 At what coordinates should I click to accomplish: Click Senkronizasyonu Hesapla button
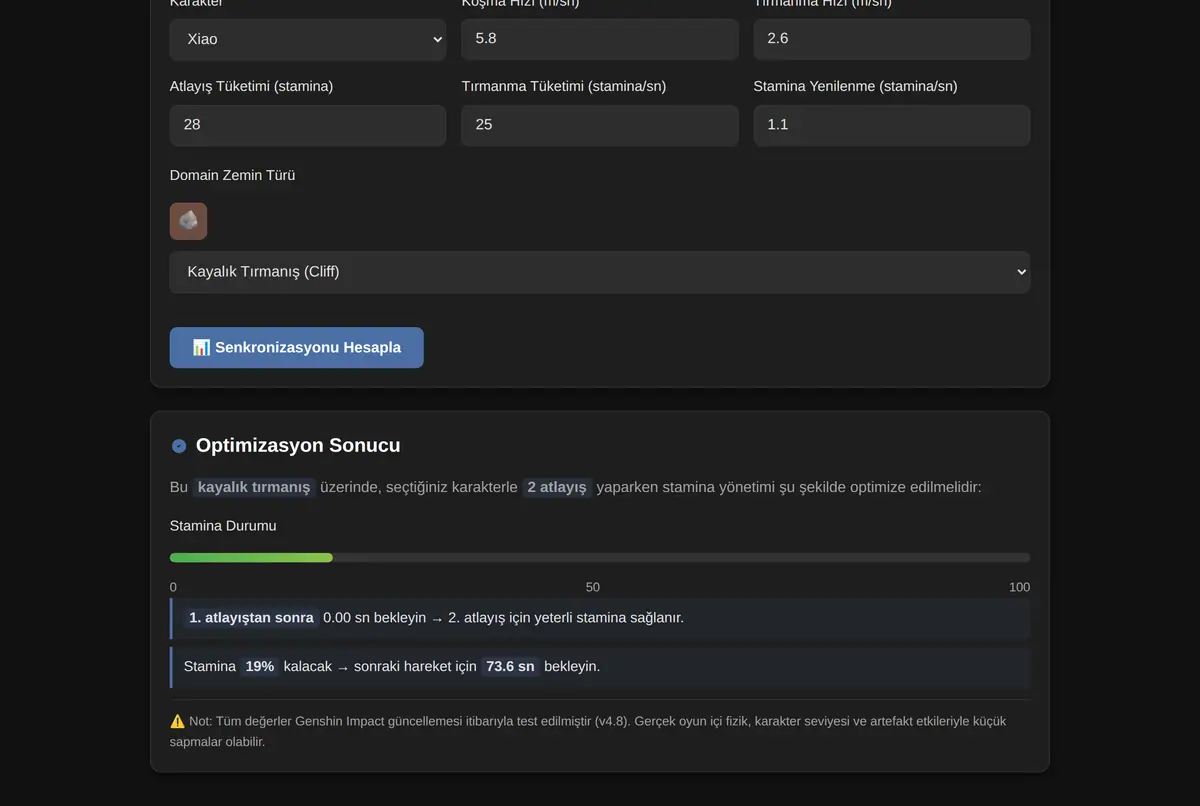tap(297, 348)
